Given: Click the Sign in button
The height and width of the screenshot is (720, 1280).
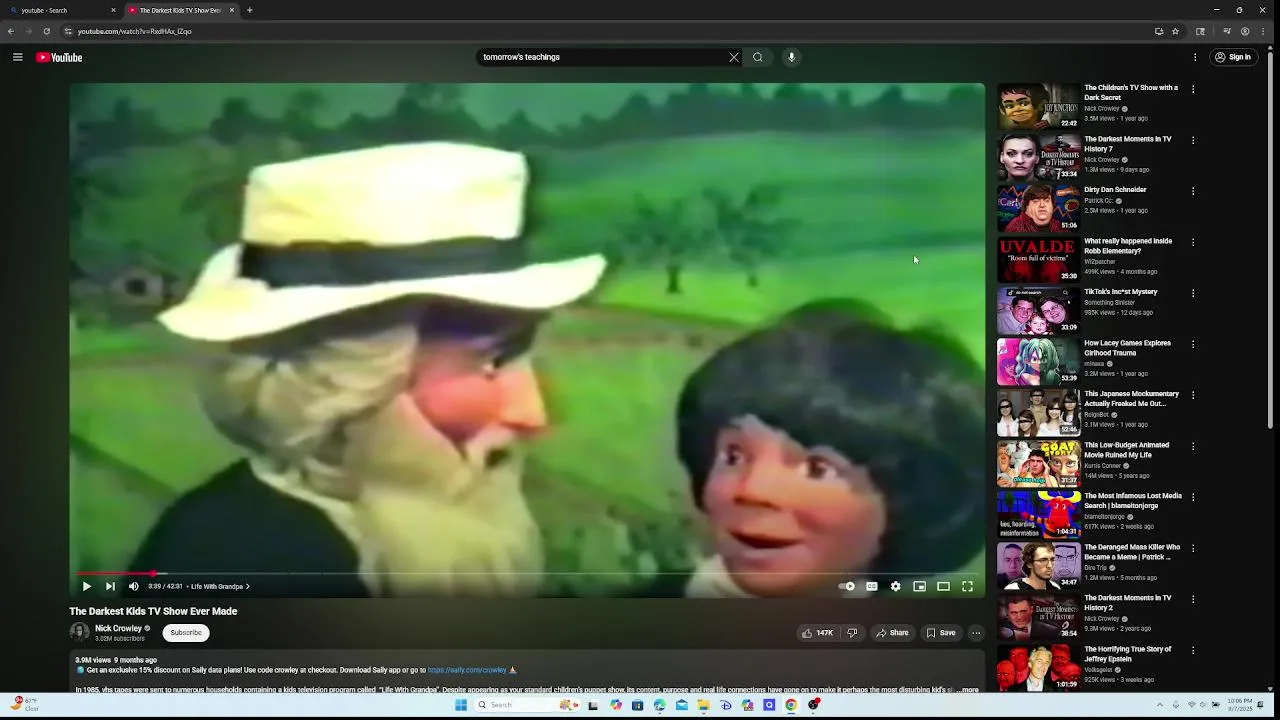Looking at the screenshot, I should [1233, 57].
